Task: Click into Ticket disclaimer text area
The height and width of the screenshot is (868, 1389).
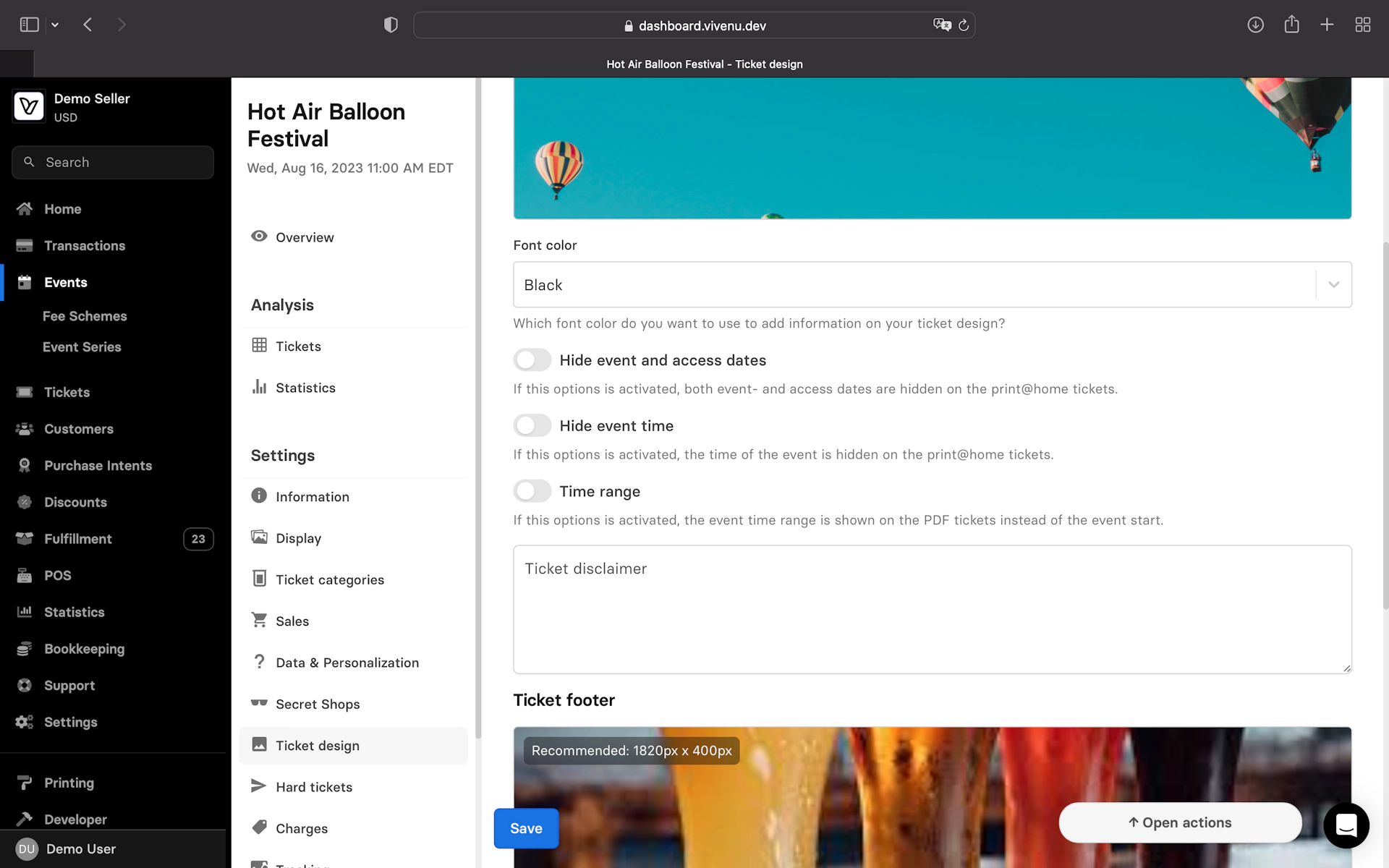Action: pos(932,609)
